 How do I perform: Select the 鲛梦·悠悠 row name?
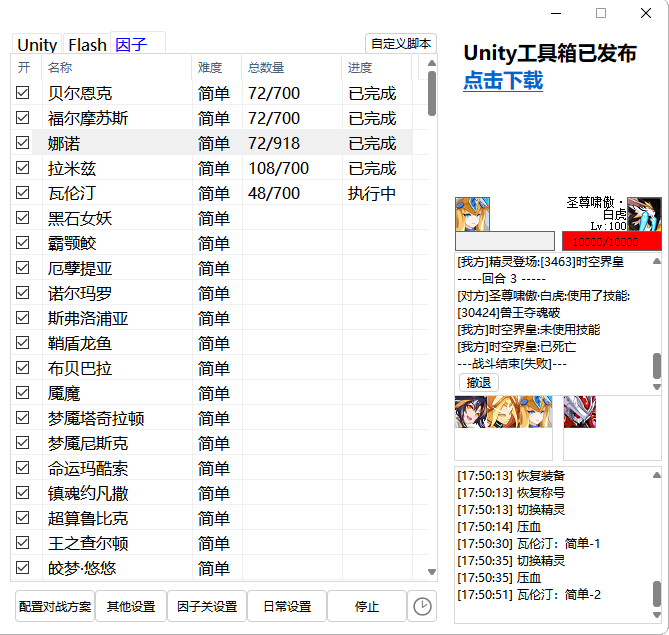pyautogui.click(x=82, y=568)
